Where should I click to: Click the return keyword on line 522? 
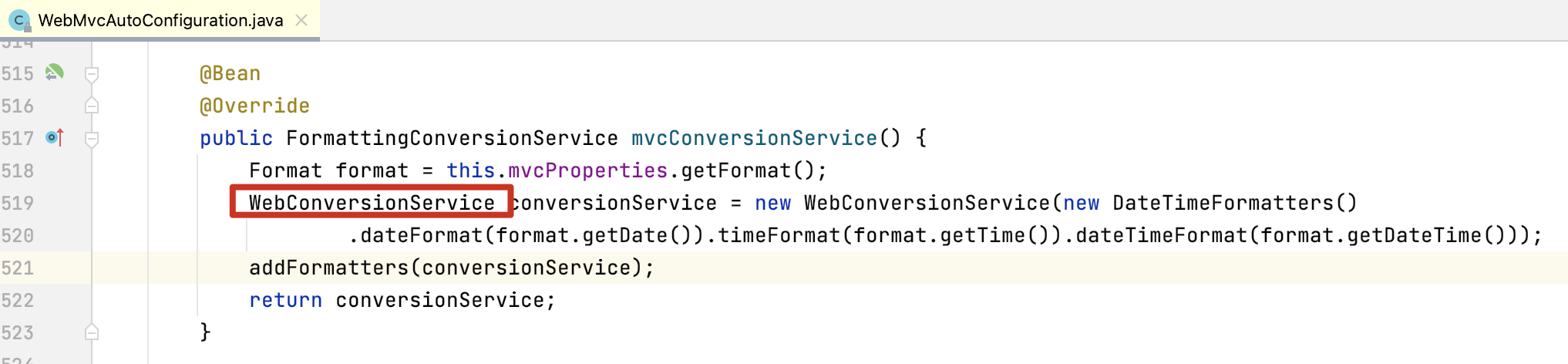pyautogui.click(x=286, y=300)
